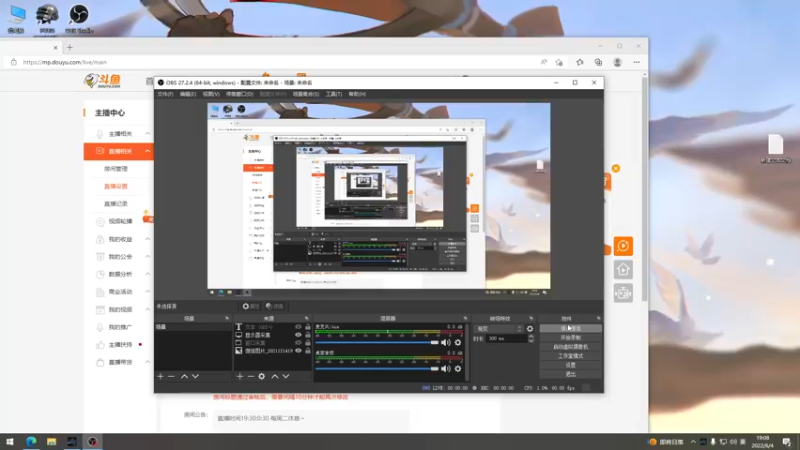Move source down in the Sources list
Viewport: 800px width, 450px height.
[286, 377]
